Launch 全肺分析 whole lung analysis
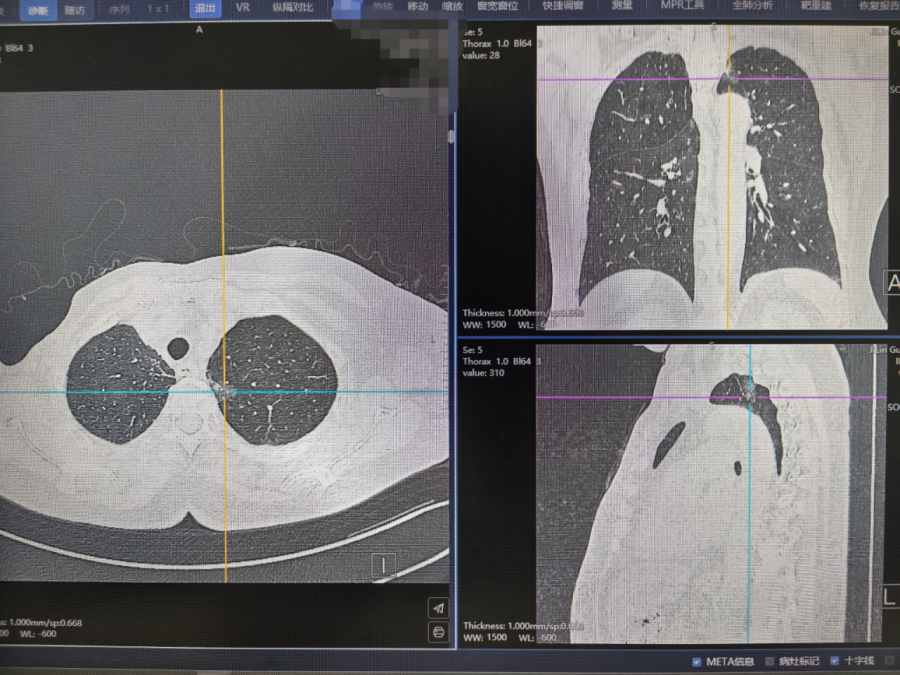 click(x=752, y=6)
